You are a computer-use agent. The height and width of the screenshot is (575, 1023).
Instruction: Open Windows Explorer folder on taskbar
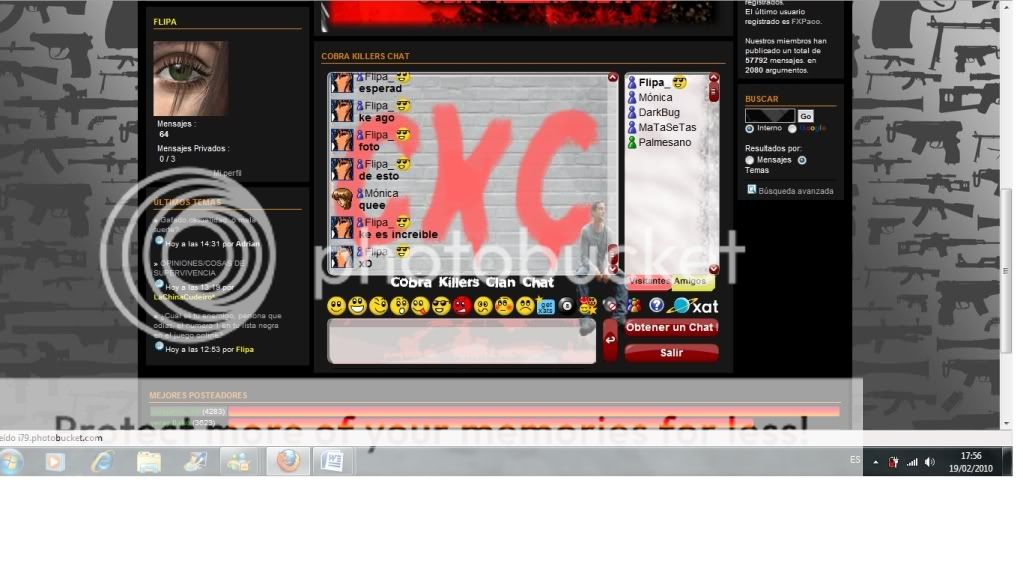pyautogui.click(x=149, y=461)
